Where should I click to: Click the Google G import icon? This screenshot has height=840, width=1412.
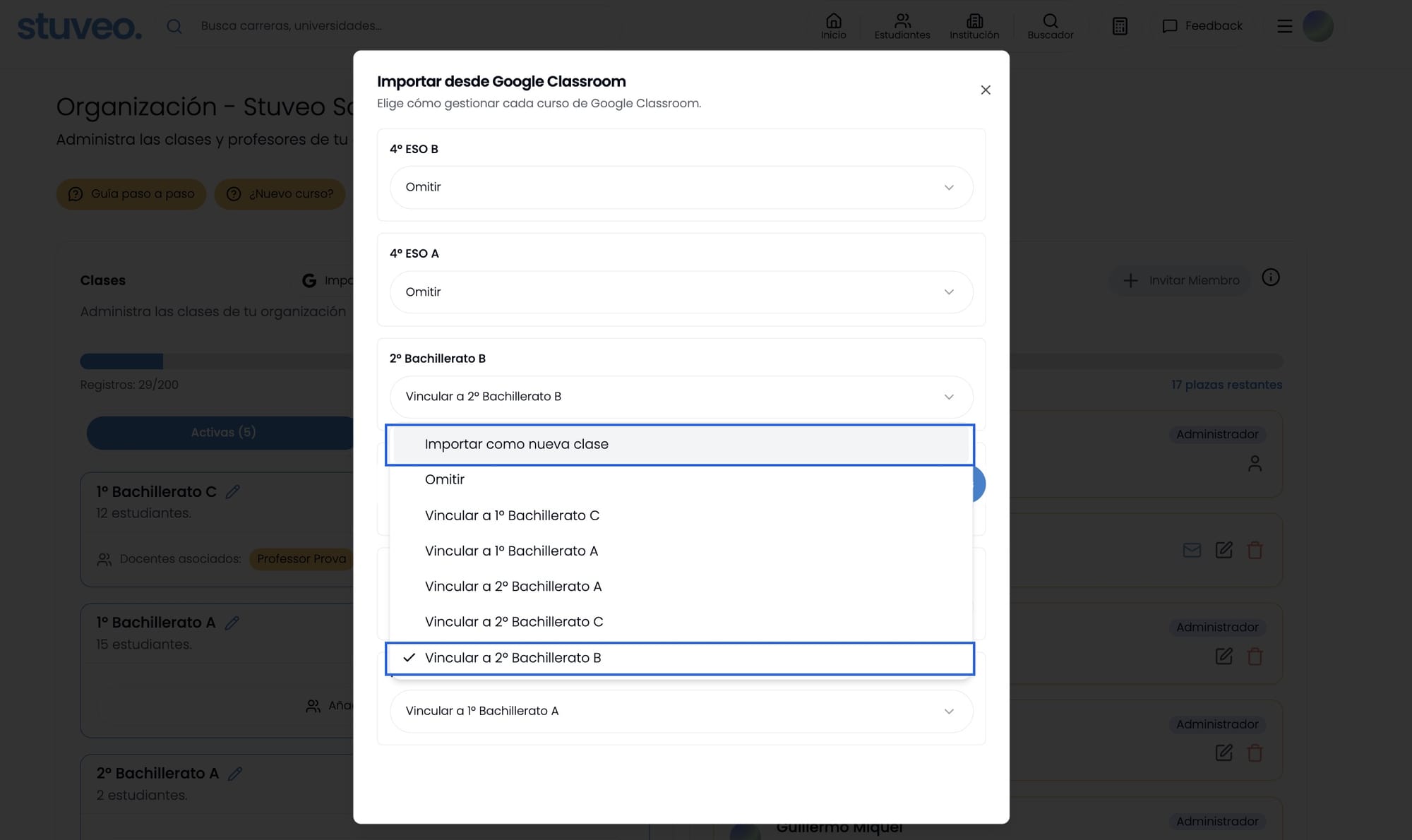click(309, 281)
